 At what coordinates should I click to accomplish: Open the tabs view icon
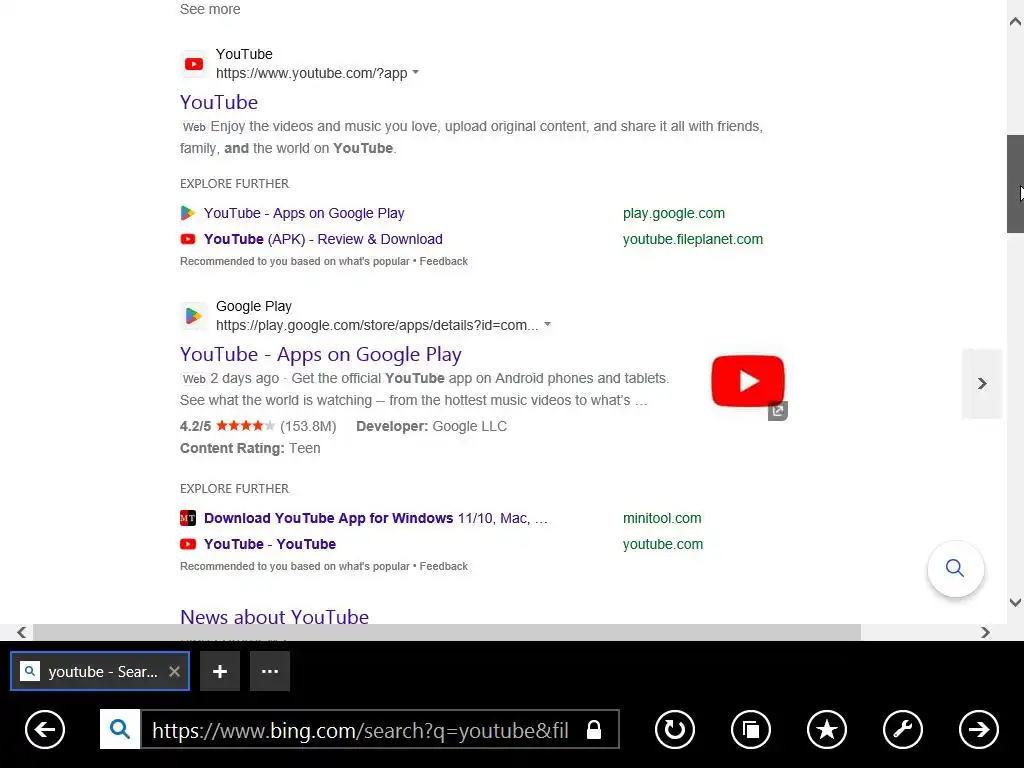(x=751, y=729)
